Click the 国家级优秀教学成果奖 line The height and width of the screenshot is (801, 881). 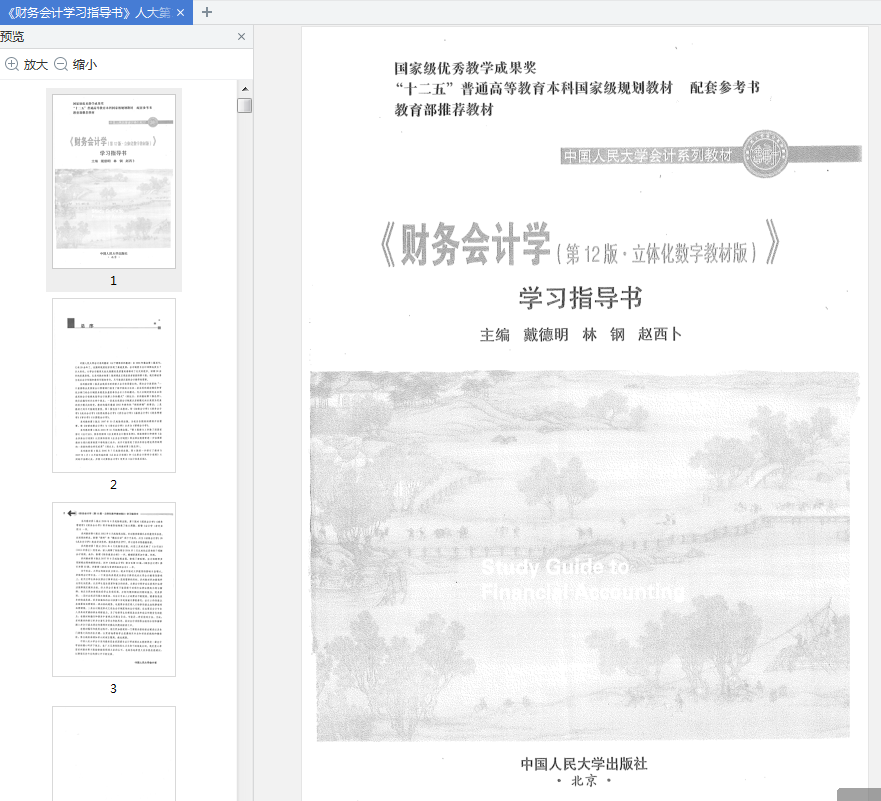[465, 68]
